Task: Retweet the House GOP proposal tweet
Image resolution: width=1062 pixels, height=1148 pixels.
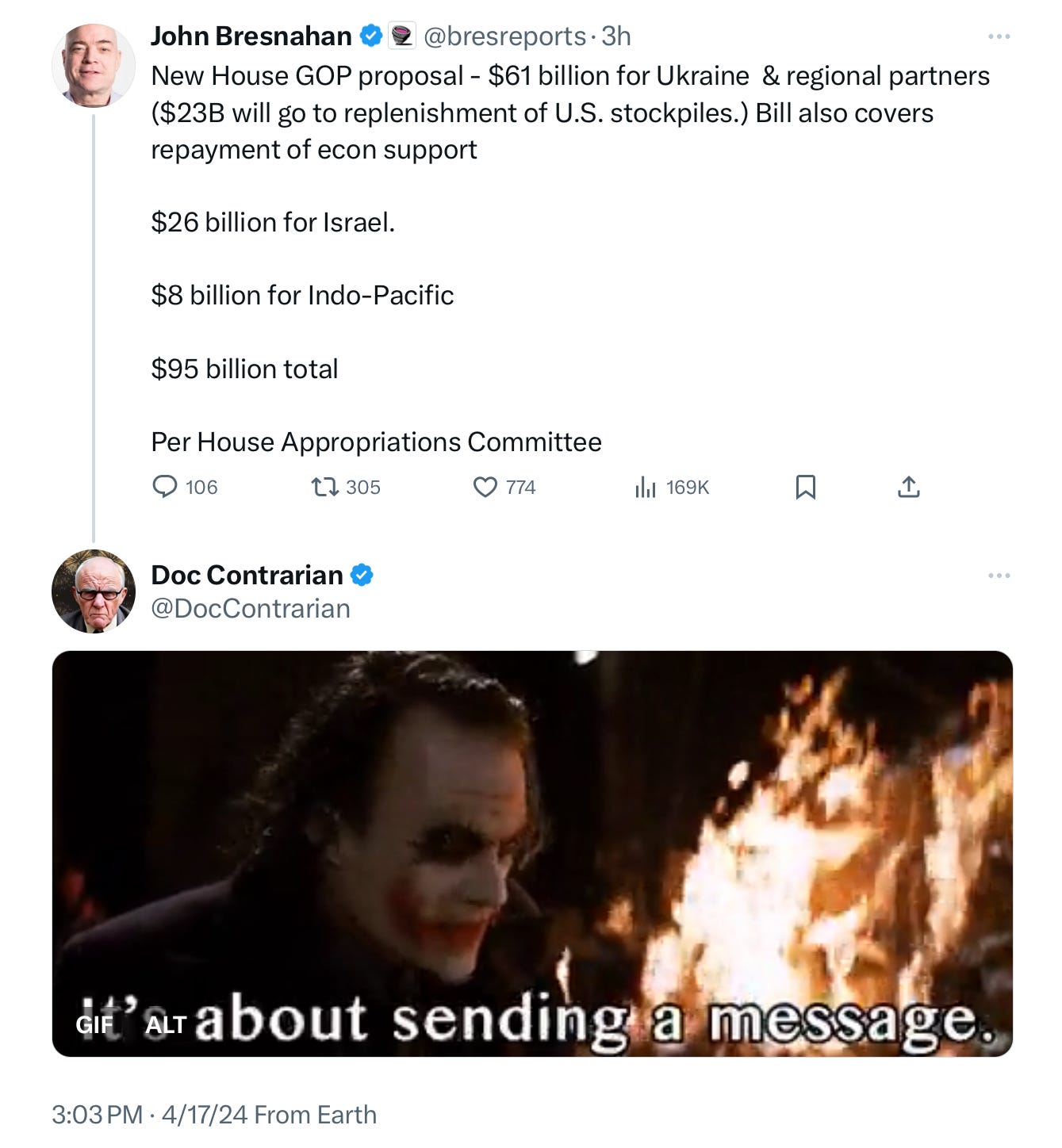Action: tap(346, 487)
